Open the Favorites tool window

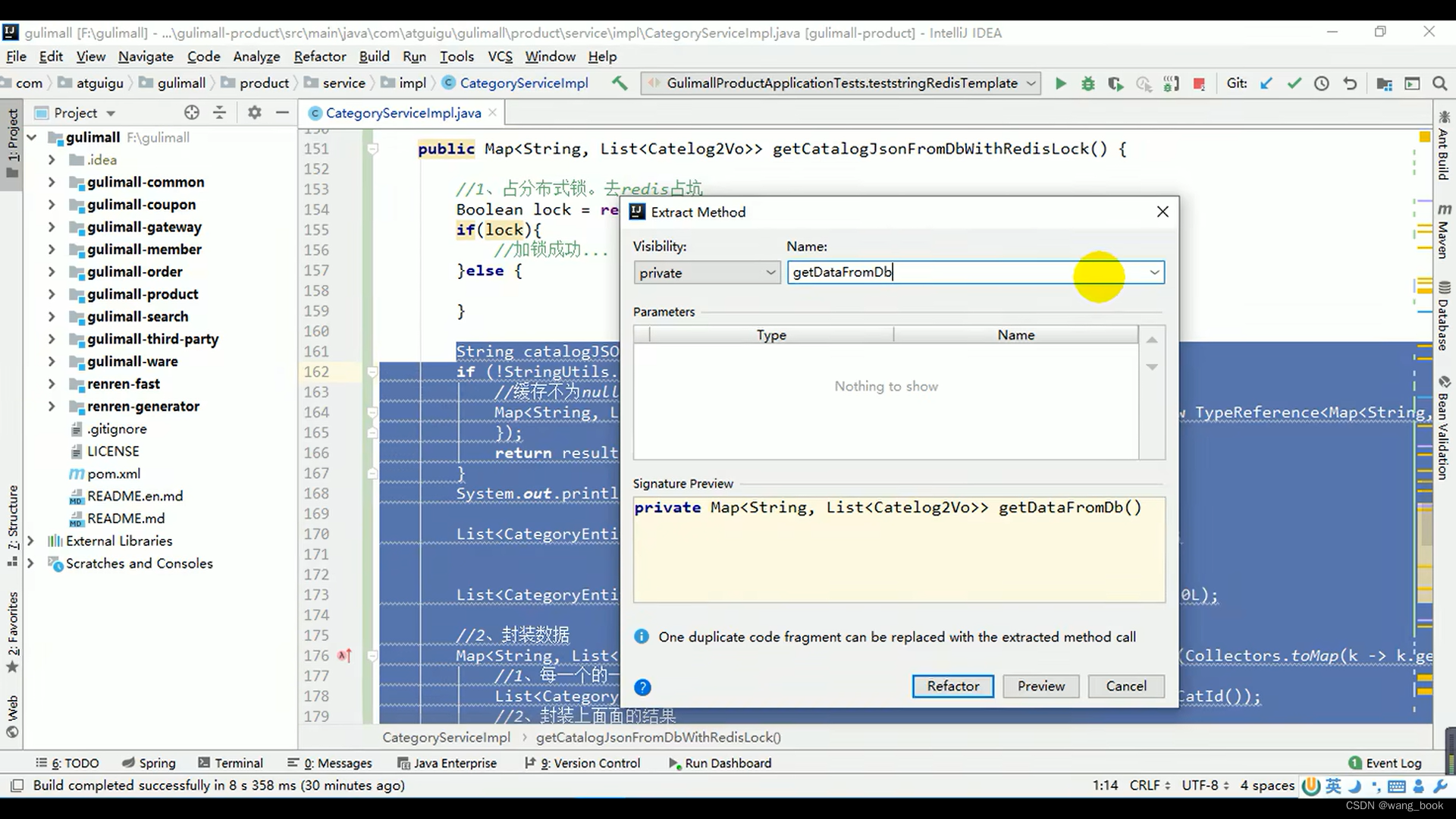point(13,632)
